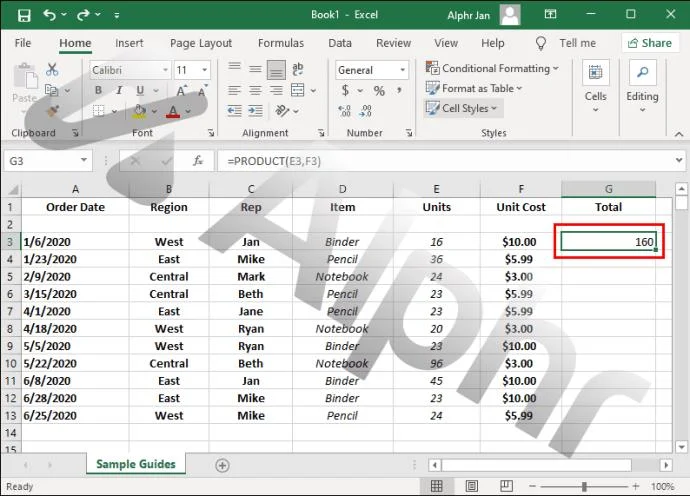Open Cell Styles dropdown
The height and width of the screenshot is (496, 690).
pos(461,108)
